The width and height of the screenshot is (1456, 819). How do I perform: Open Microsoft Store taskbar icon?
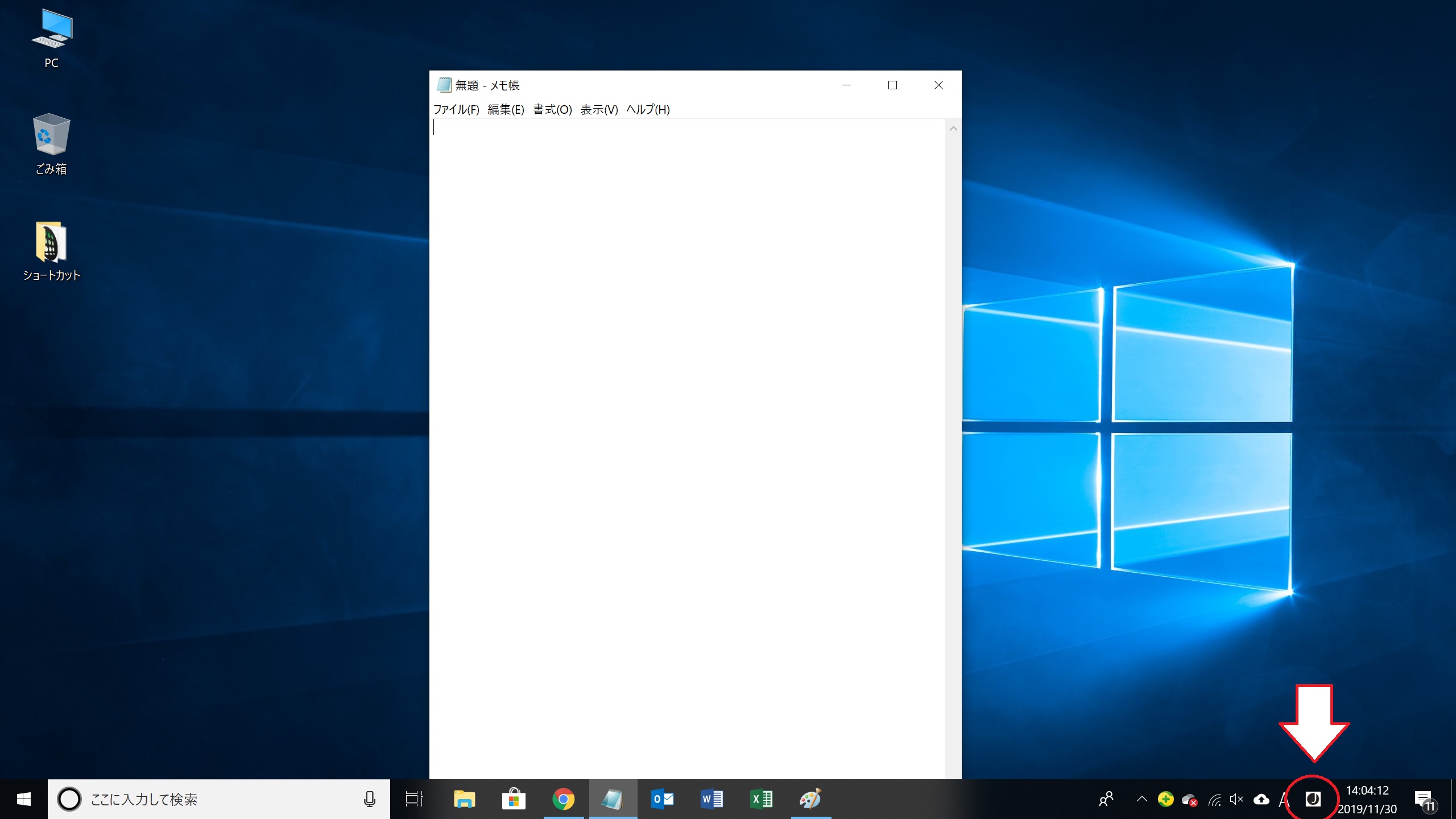coord(514,799)
